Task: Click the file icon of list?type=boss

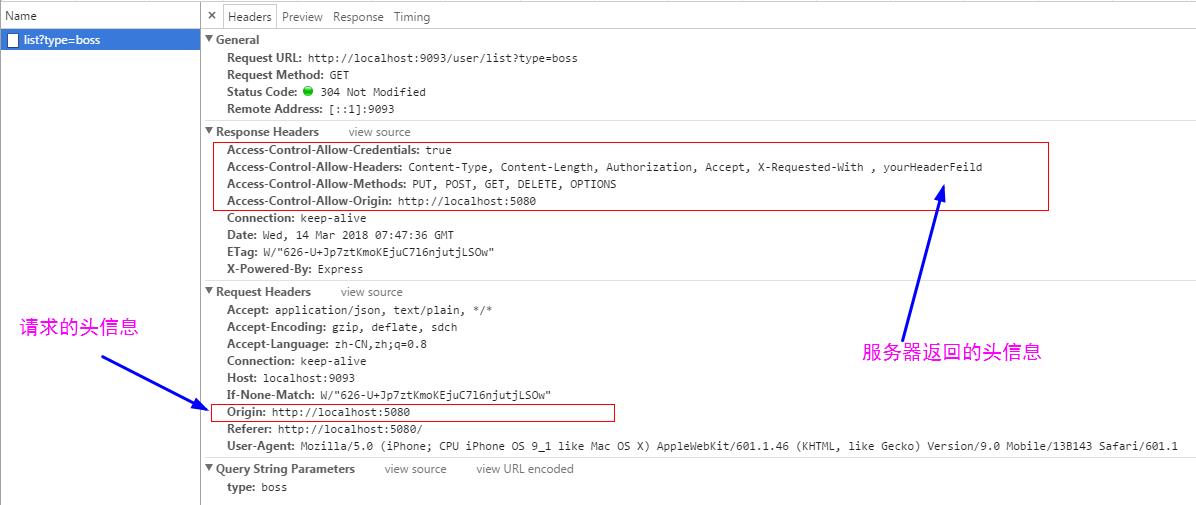Action: point(13,40)
